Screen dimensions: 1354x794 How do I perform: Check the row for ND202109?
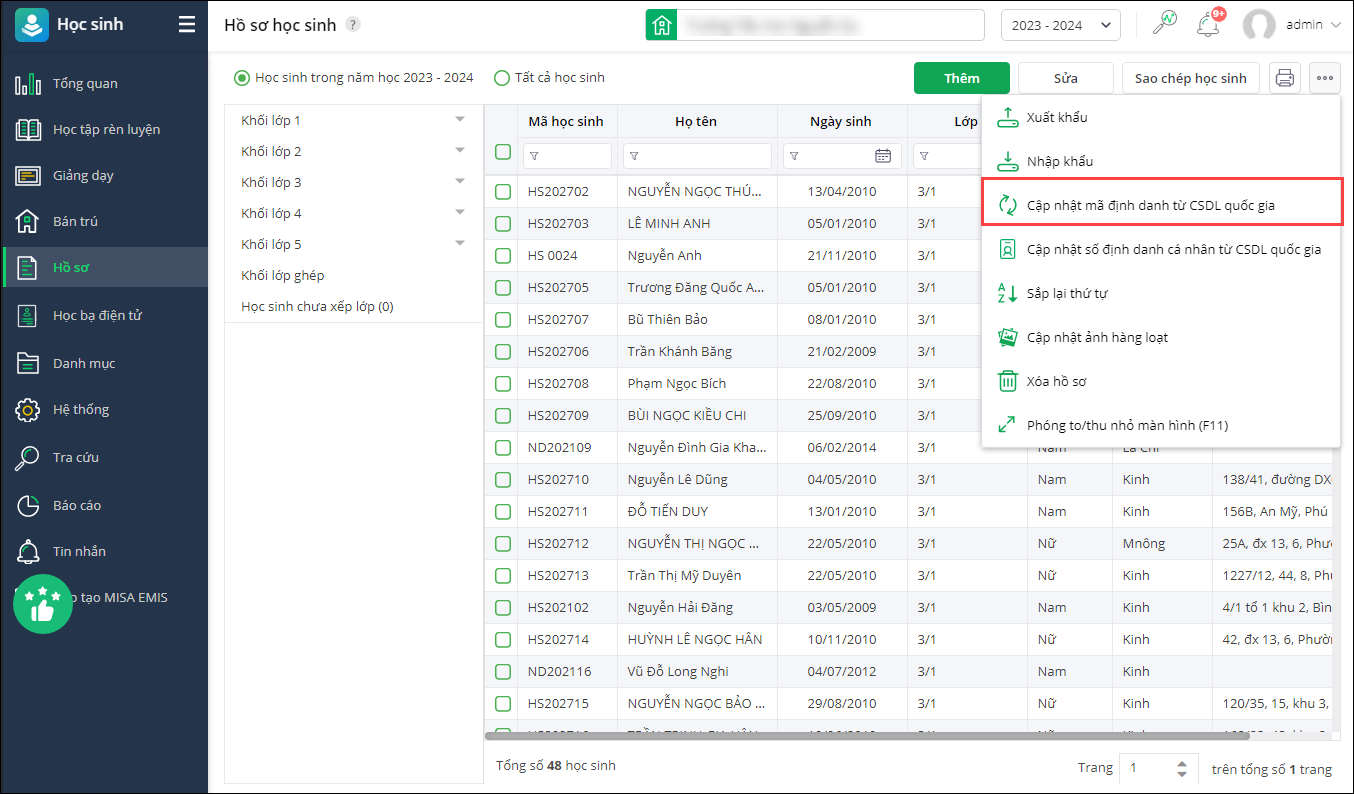pos(503,448)
